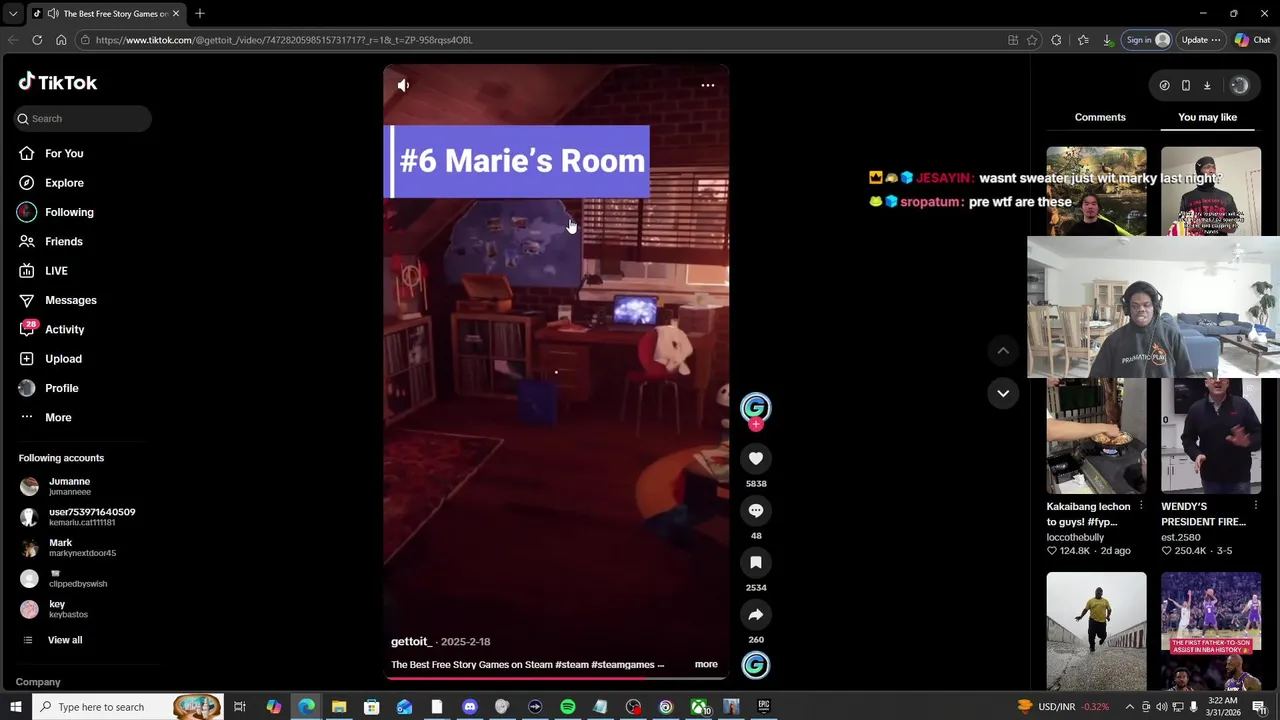Open File Explorer from the taskbar

pyautogui.click(x=339, y=707)
